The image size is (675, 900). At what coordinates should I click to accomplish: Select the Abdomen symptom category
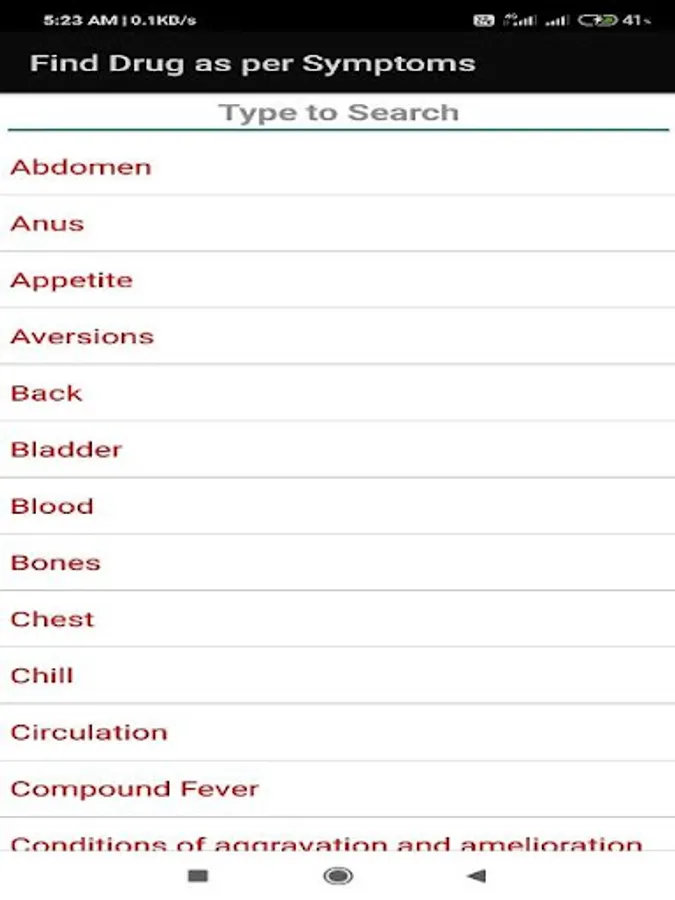pos(80,167)
